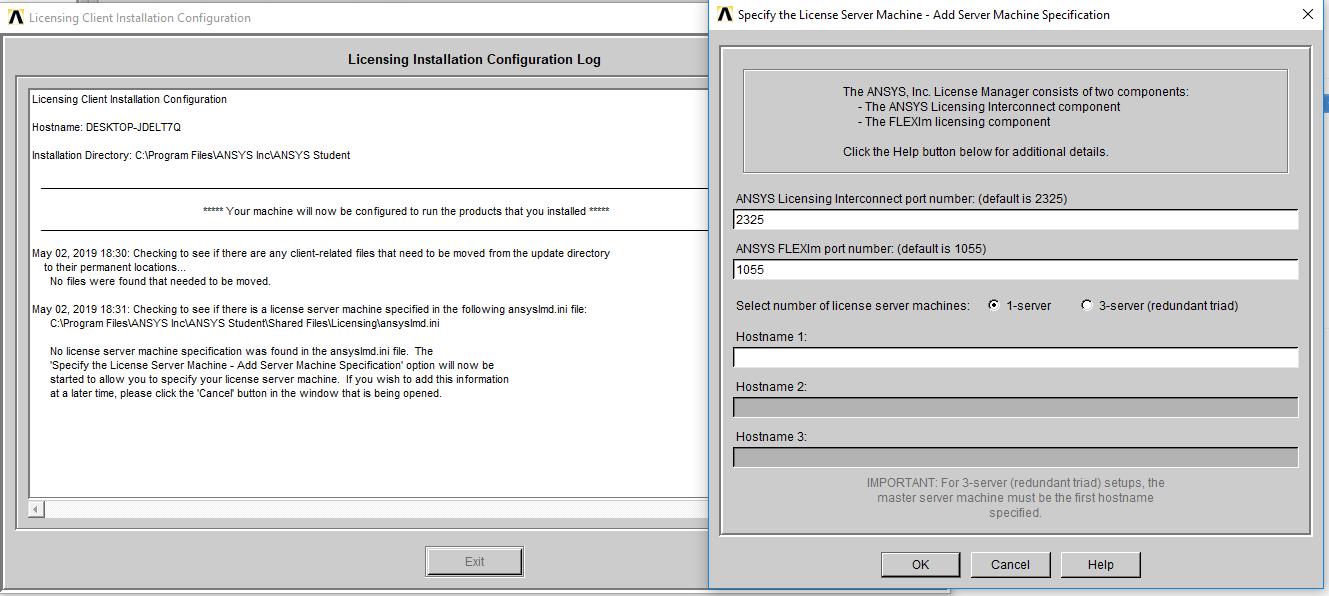1329x596 pixels.
Task: Click 'The ANSYS Licensing Interconnect component' line
Action: (988, 107)
